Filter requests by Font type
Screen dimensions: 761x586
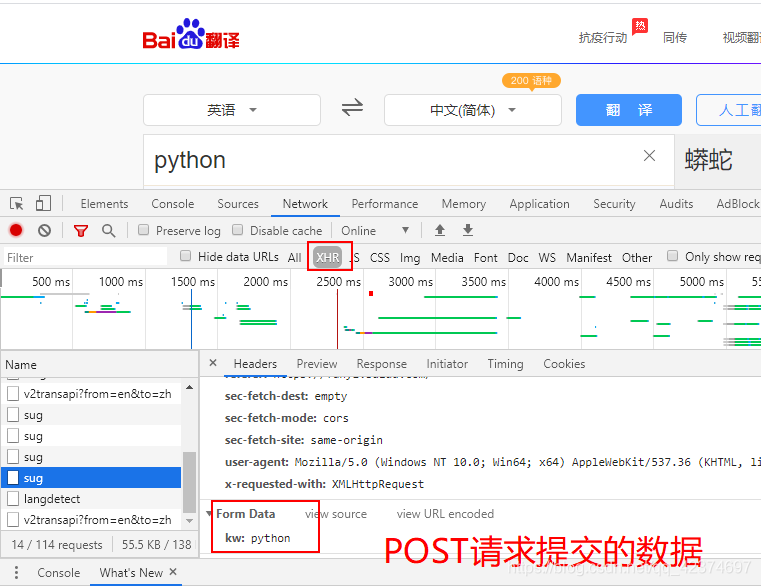485,257
